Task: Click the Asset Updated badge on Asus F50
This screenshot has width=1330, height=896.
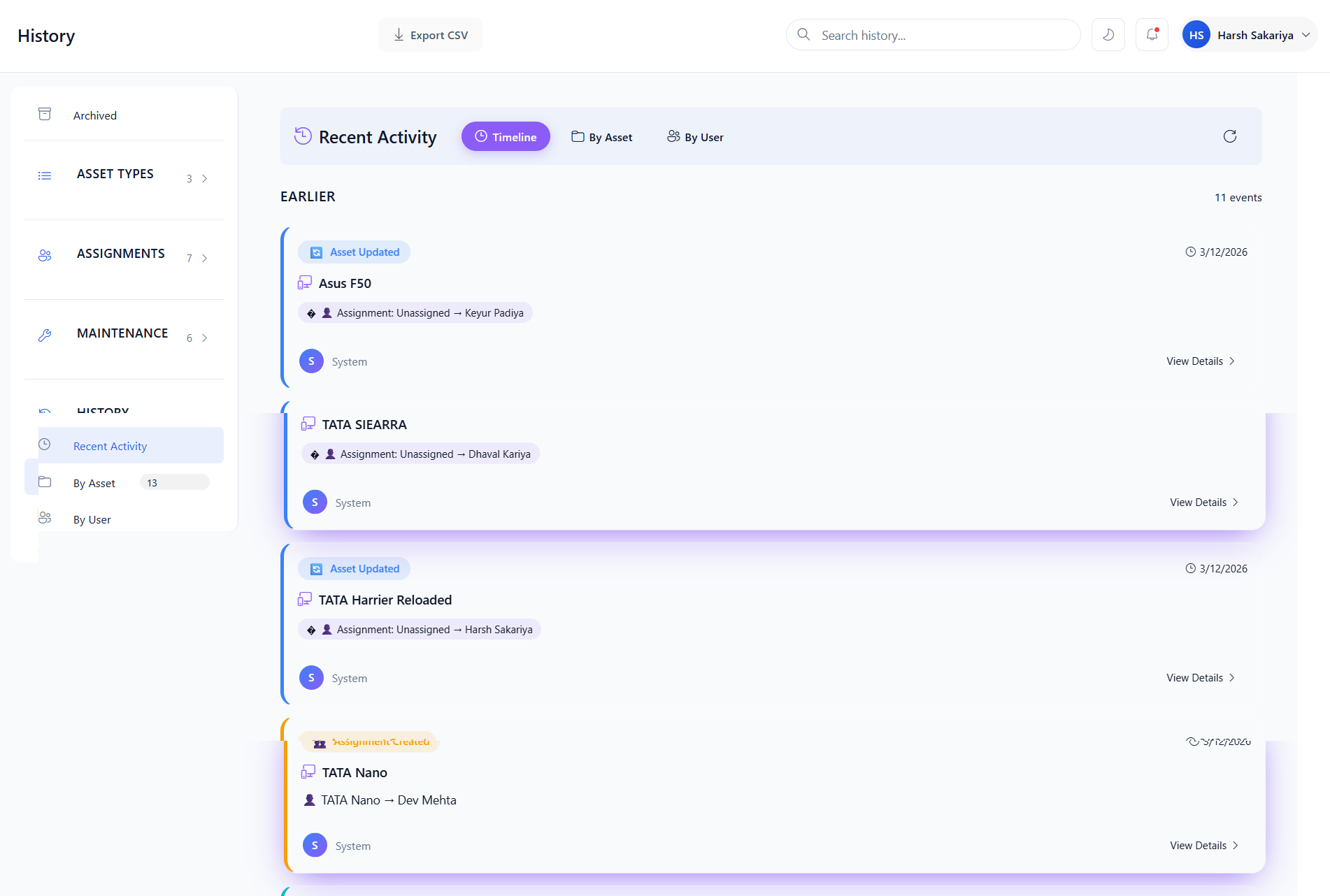Action: pyautogui.click(x=355, y=252)
